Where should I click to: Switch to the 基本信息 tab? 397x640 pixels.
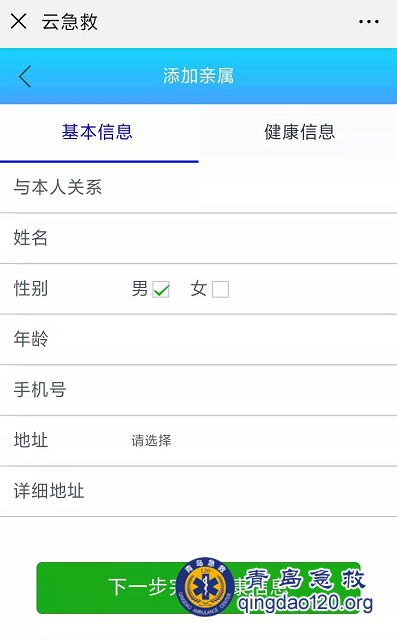tap(99, 133)
